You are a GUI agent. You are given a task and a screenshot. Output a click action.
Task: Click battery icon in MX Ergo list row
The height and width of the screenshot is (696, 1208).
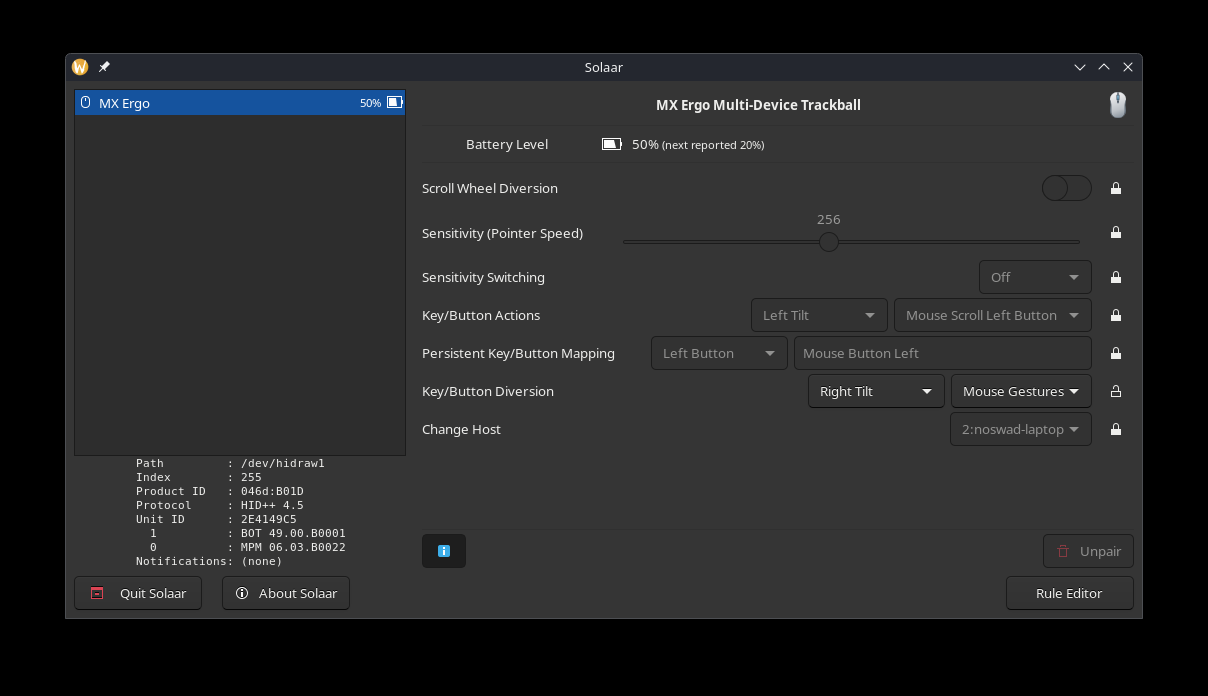[x=394, y=103]
